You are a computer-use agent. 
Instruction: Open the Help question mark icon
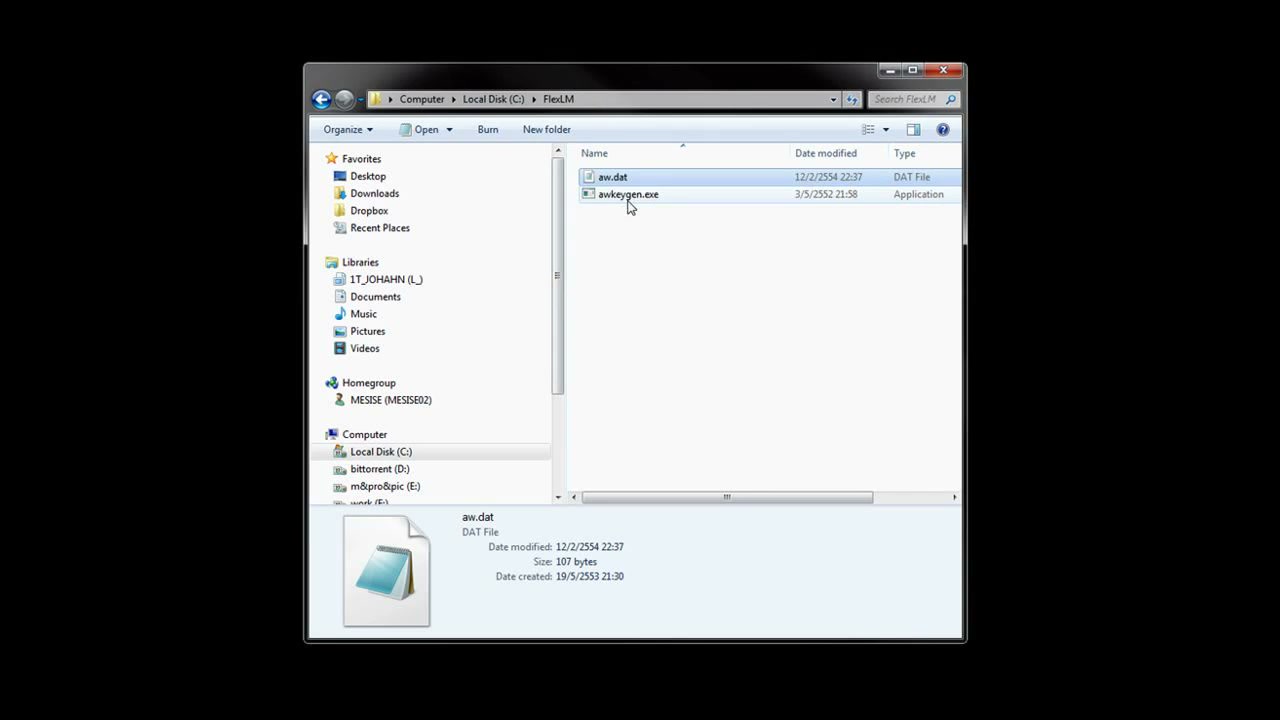pos(942,129)
